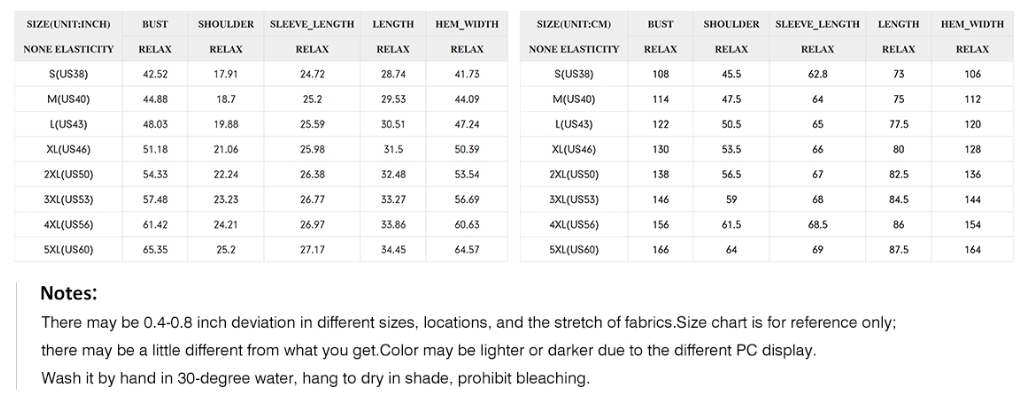Click SHOULDER column header in cm table
Screen dimensions: 1021x406
731,24
